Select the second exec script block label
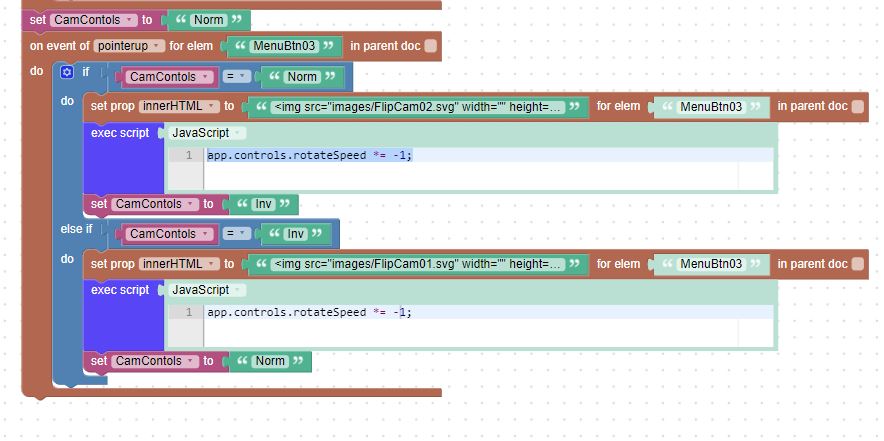884x441 pixels. coord(120,290)
